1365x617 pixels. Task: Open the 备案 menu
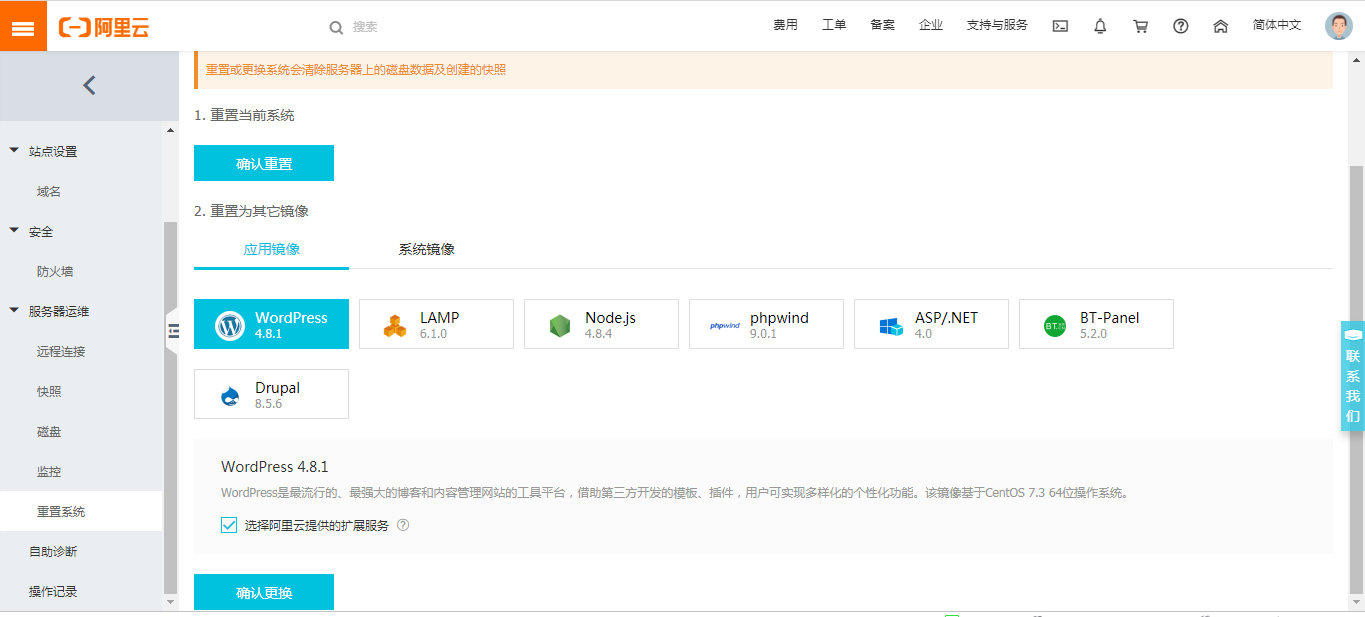click(x=883, y=25)
